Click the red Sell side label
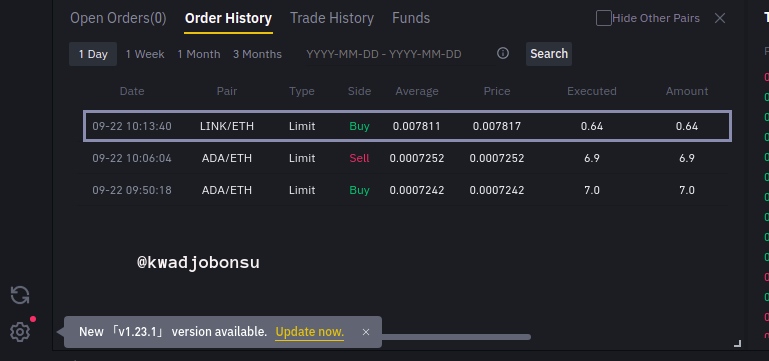Viewport: 769px width, 361px height. pos(359,158)
